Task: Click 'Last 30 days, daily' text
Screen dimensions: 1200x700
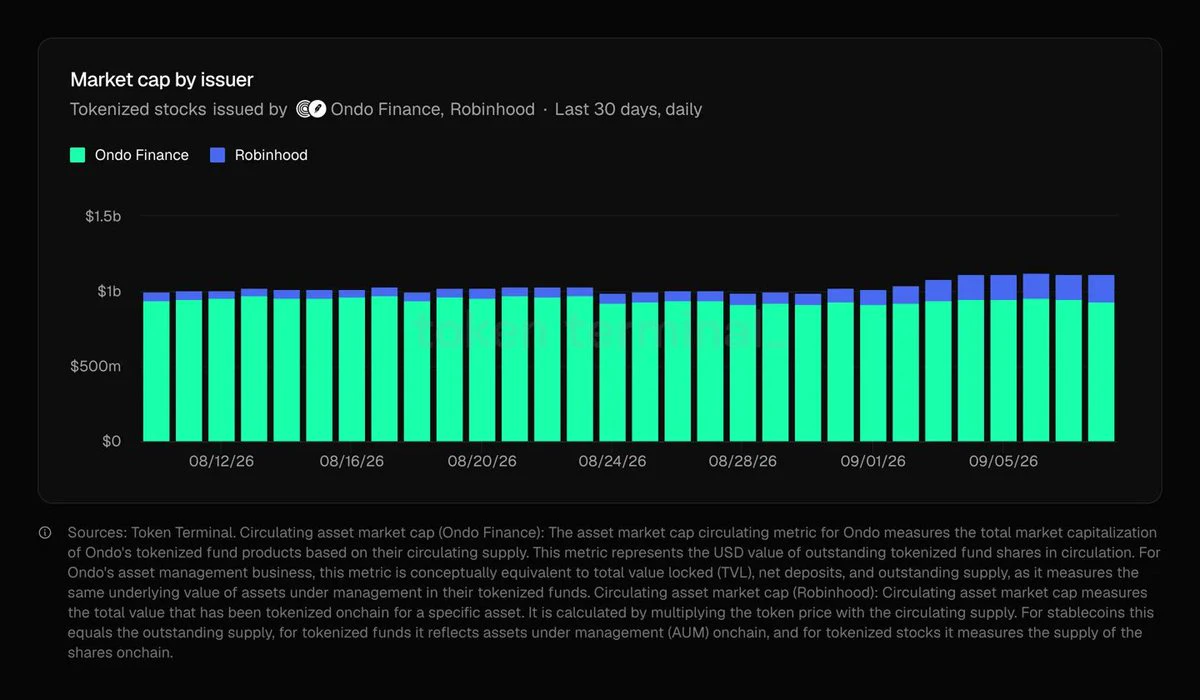Action: 628,109
